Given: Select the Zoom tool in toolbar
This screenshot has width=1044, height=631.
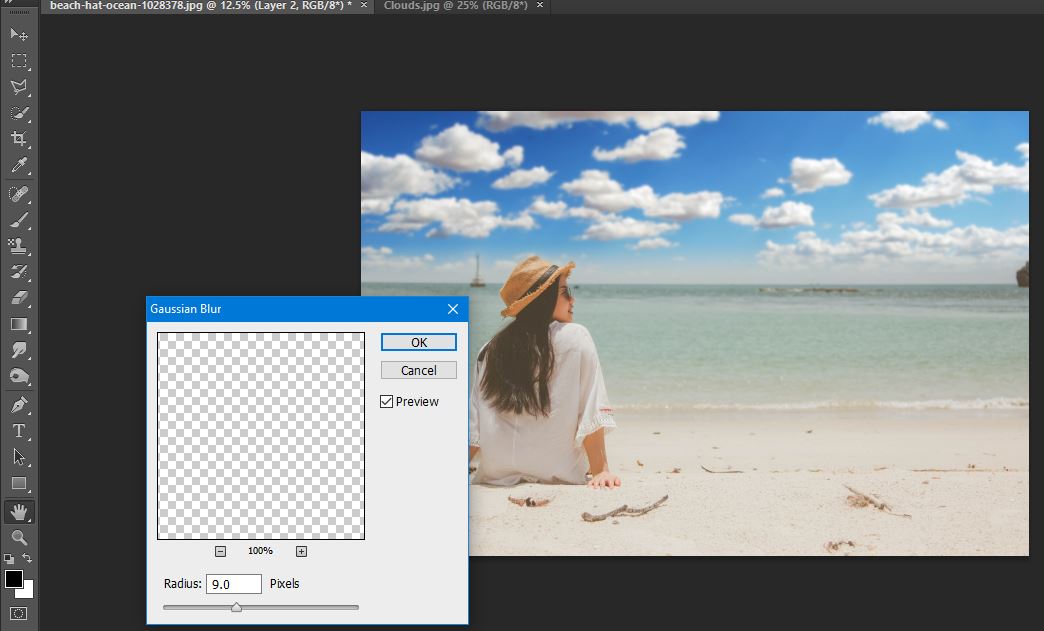Looking at the screenshot, I should (x=18, y=537).
